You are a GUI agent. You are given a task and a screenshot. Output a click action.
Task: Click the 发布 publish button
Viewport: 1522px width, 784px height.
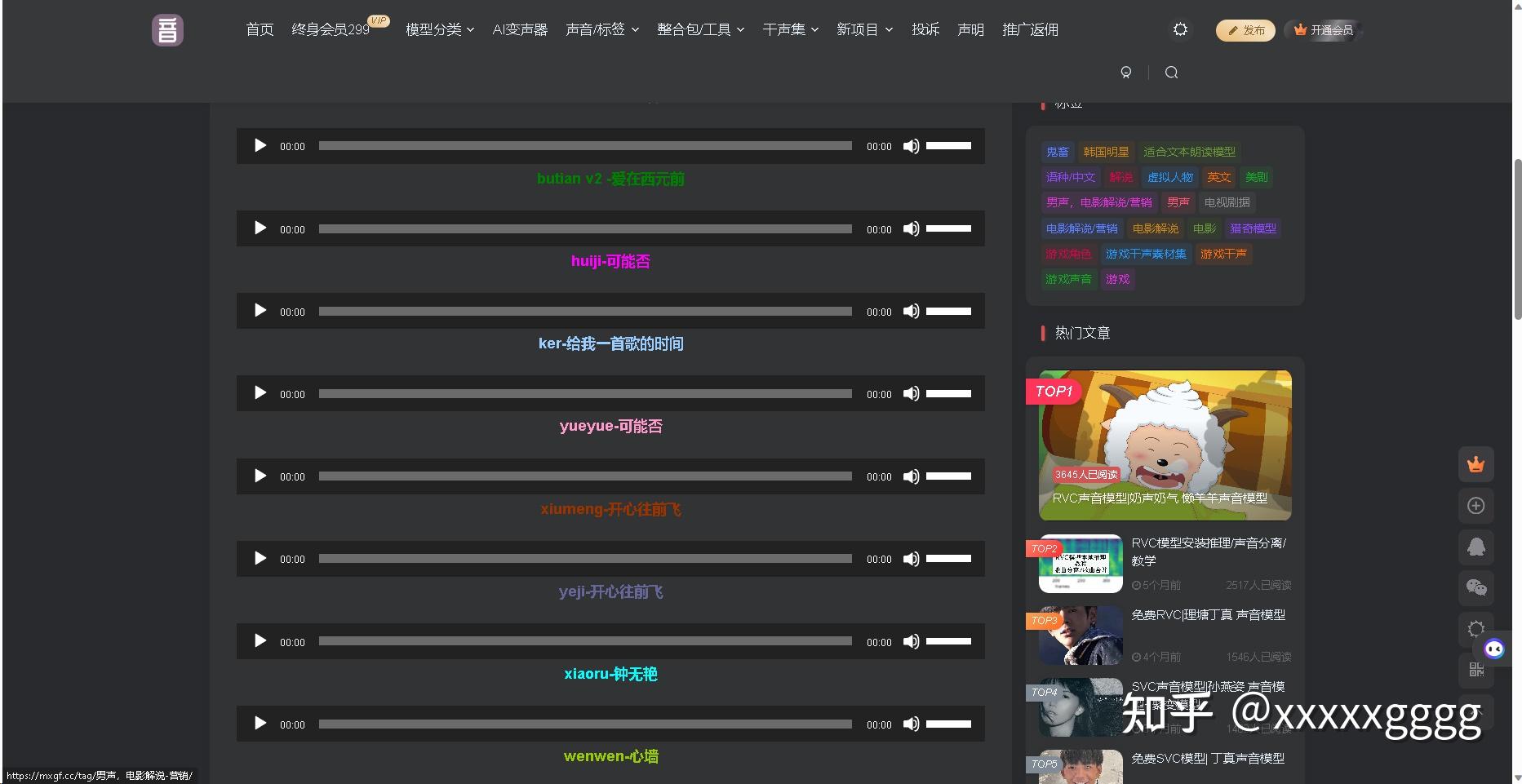1245,29
